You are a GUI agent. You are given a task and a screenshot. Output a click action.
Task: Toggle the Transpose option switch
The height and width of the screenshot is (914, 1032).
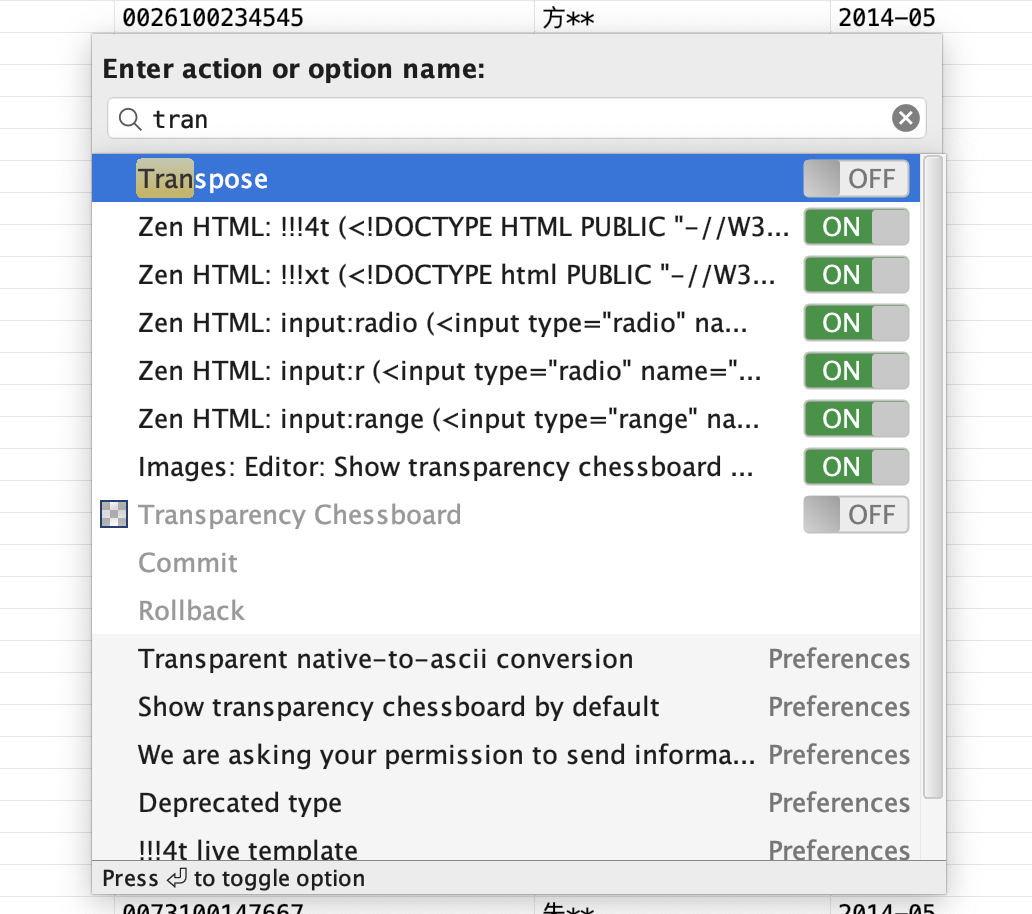pos(856,179)
